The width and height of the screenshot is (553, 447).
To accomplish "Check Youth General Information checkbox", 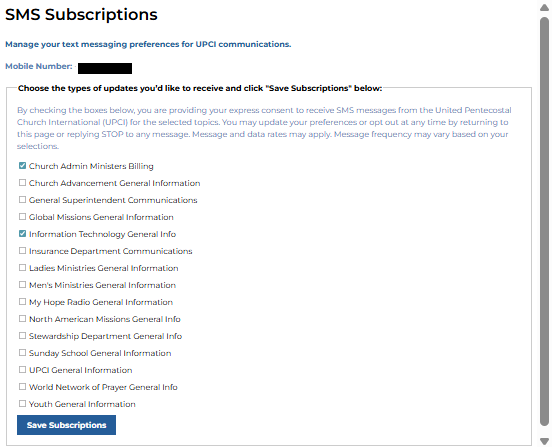I will pyautogui.click(x=22, y=403).
